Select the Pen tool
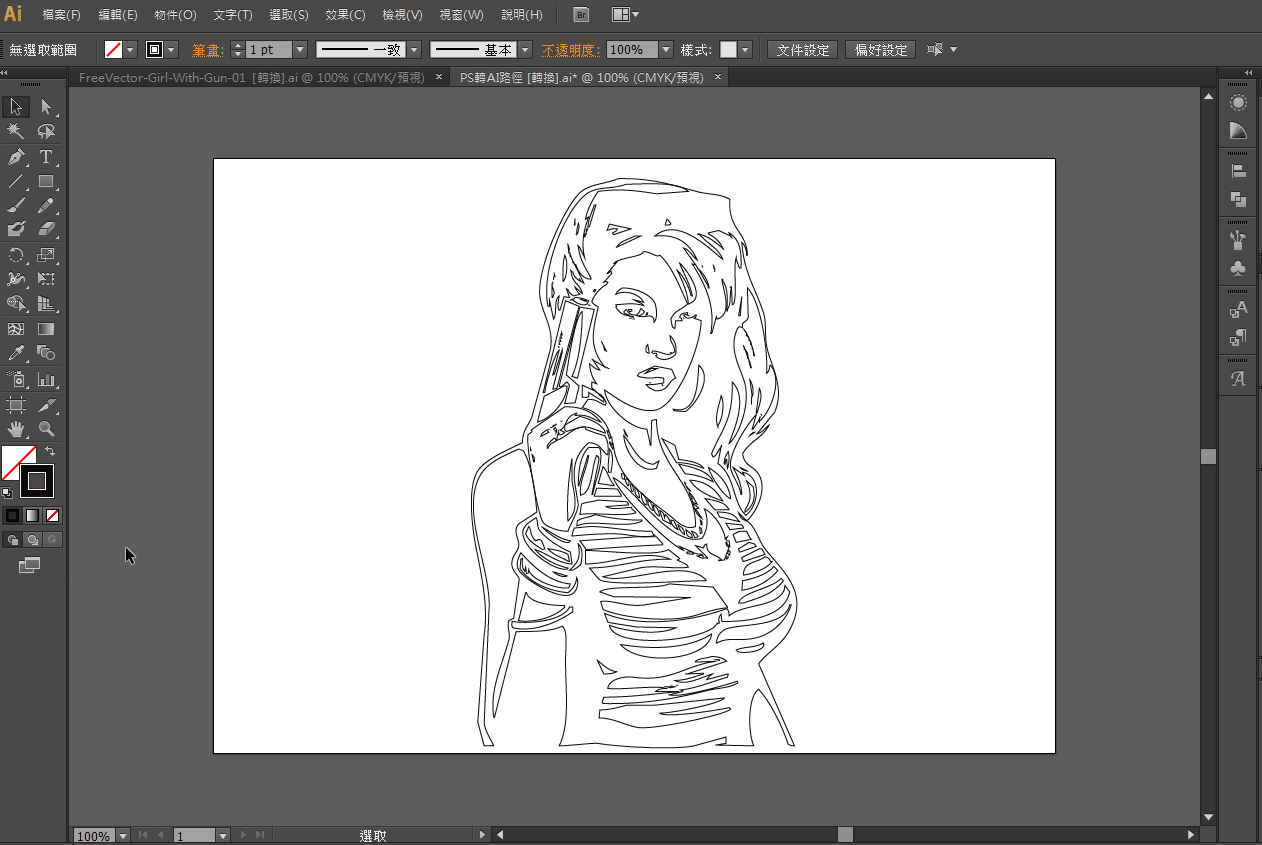Viewport: 1262px width, 845px height. (x=16, y=157)
